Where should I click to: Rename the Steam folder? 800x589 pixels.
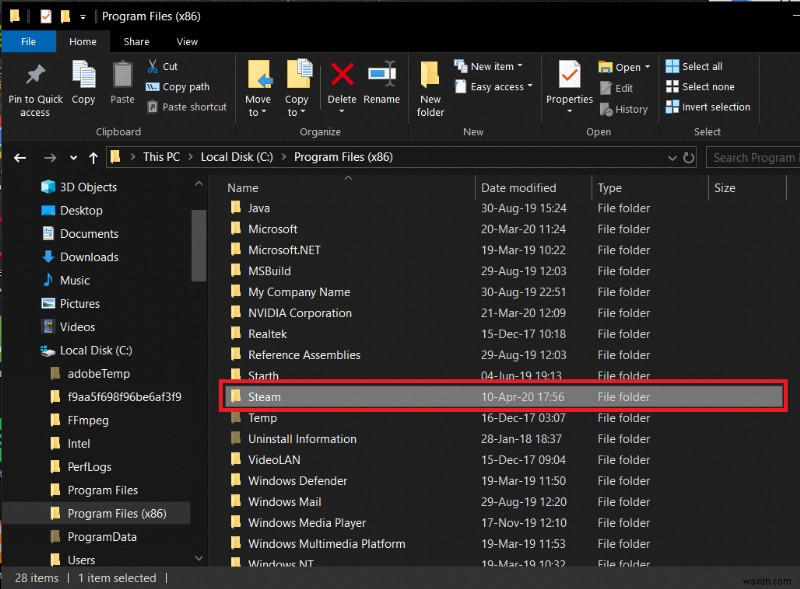coord(383,90)
